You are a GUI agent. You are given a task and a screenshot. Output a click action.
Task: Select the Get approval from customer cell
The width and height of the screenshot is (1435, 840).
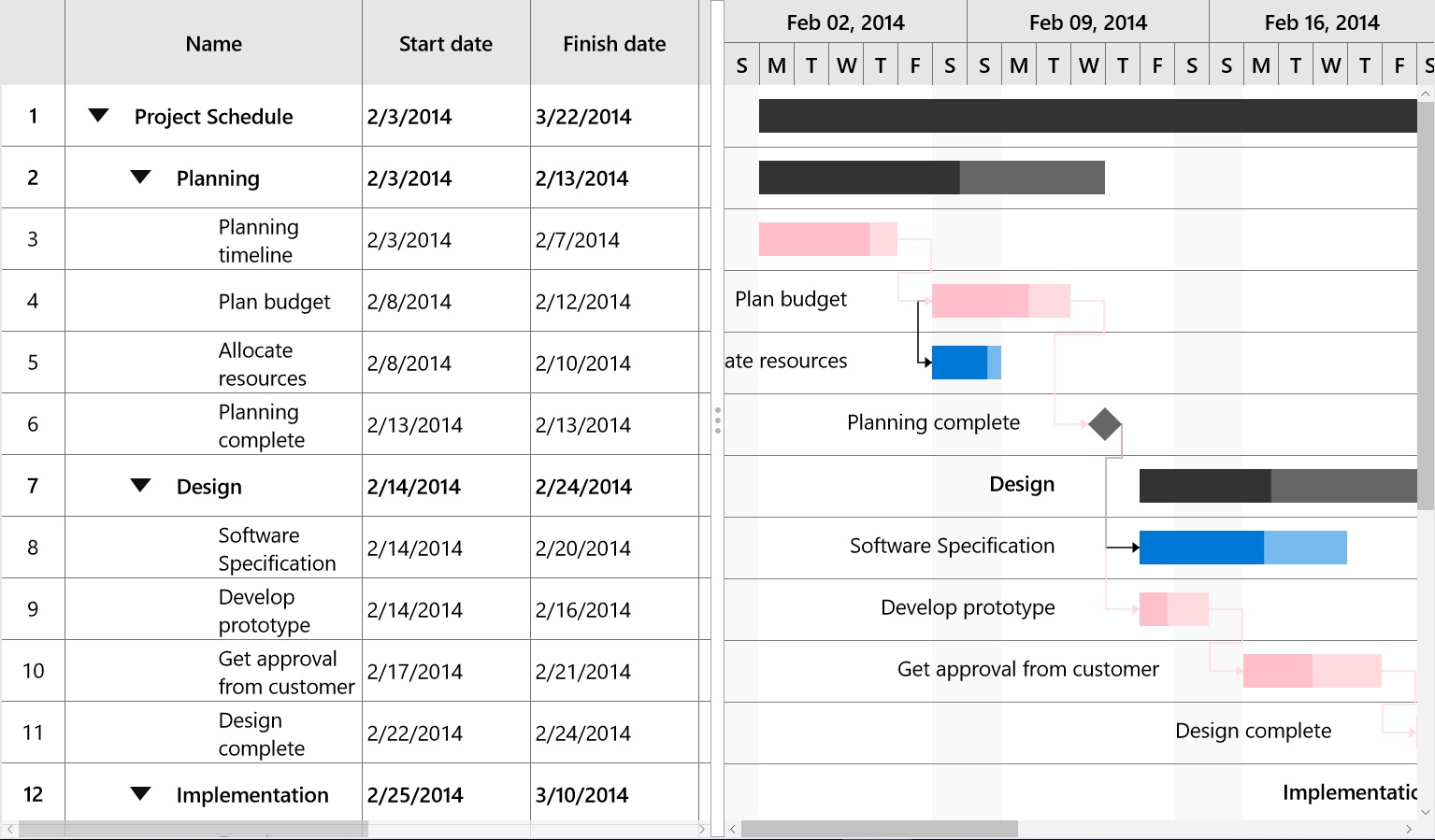pos(214,671)
